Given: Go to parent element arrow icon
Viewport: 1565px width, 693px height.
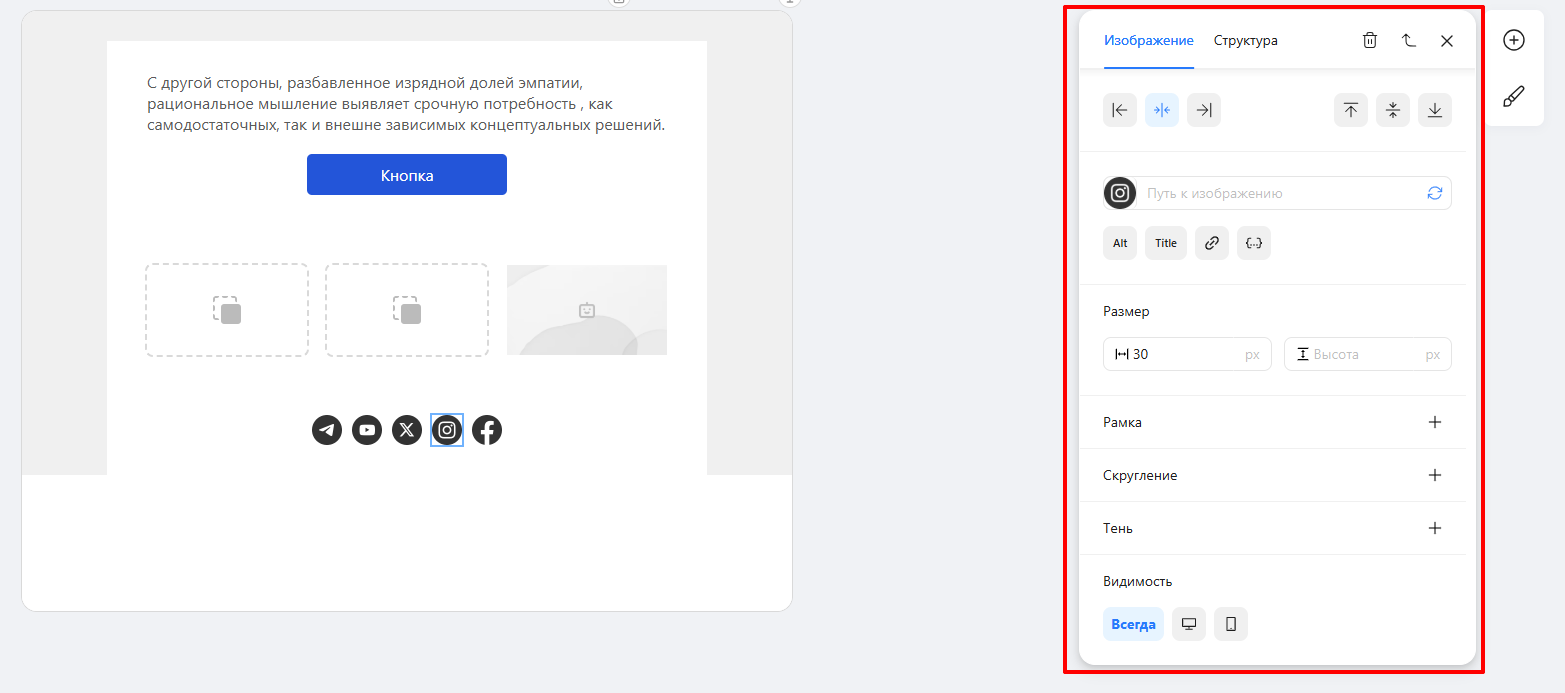Looking at the screenshot, I should 1408,41.
